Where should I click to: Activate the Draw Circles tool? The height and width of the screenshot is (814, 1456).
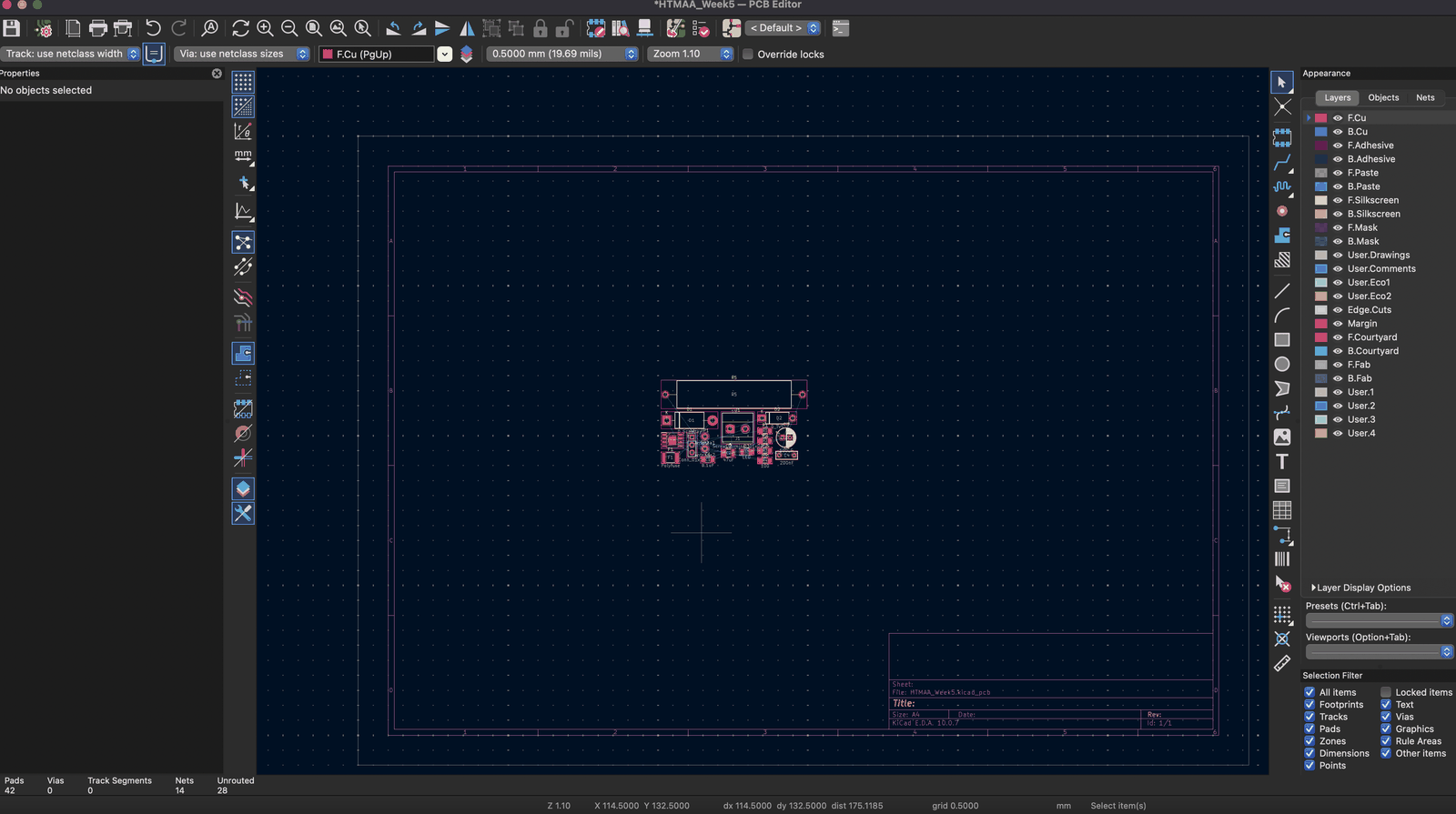coord(1282,364)
